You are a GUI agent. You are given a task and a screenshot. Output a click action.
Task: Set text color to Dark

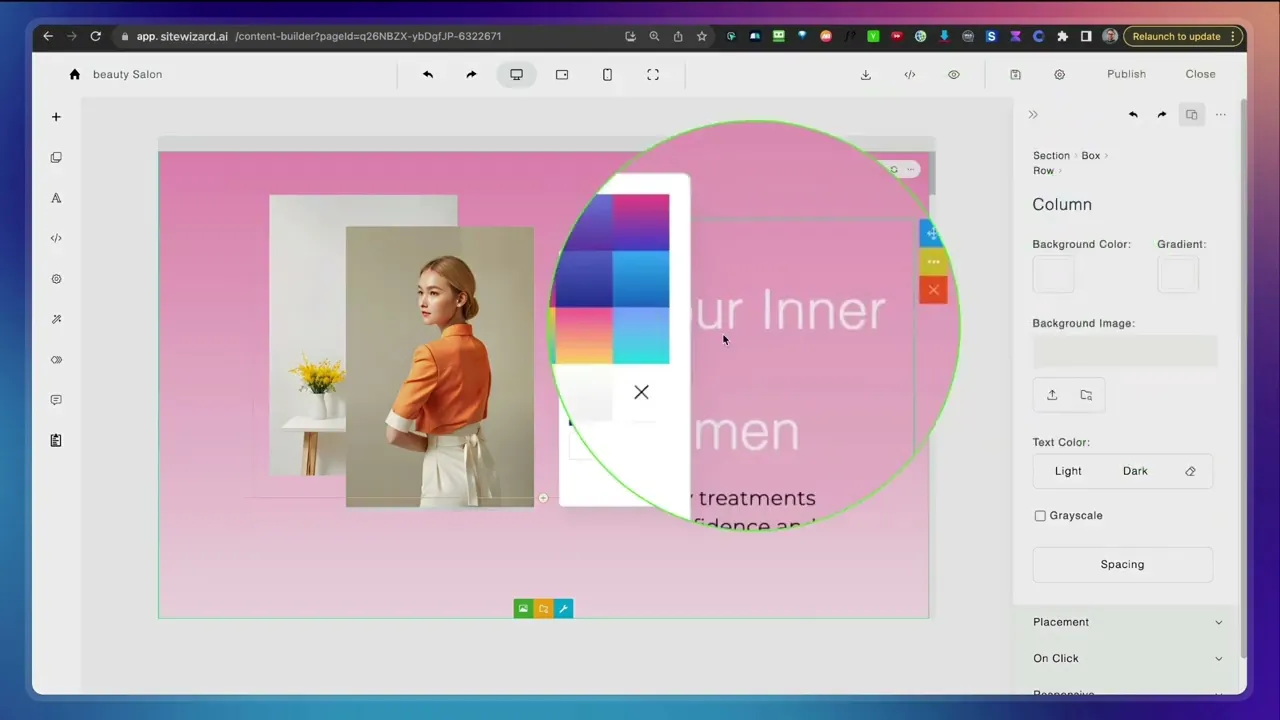tap(1135, 471)
